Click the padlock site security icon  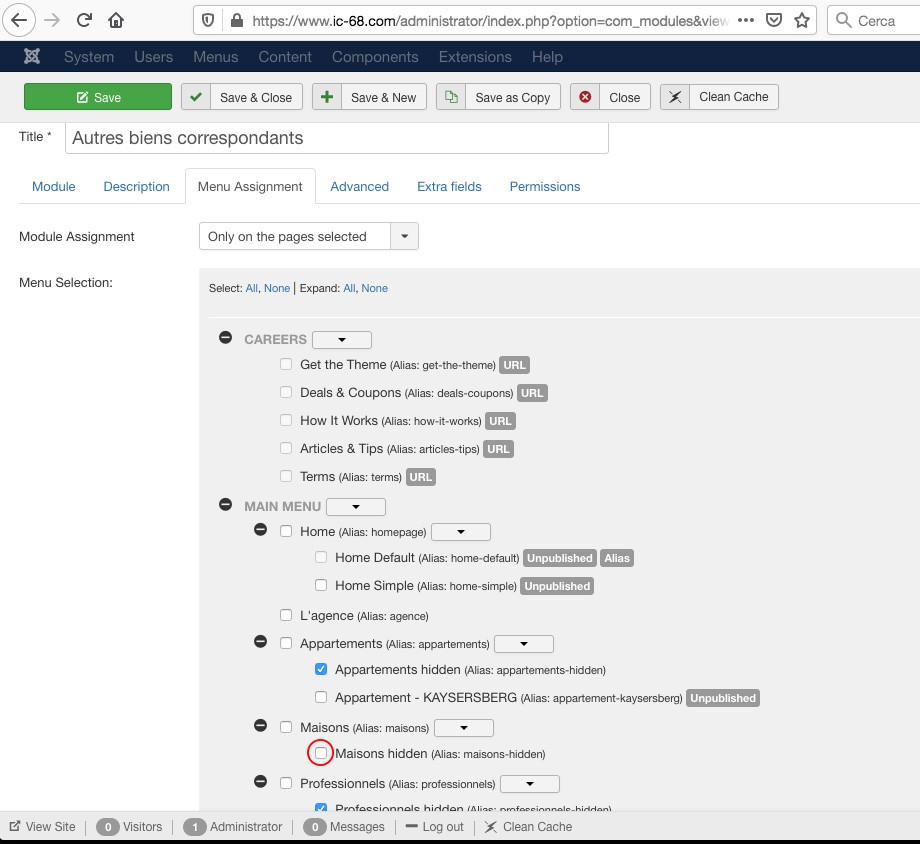coord(236,21)
